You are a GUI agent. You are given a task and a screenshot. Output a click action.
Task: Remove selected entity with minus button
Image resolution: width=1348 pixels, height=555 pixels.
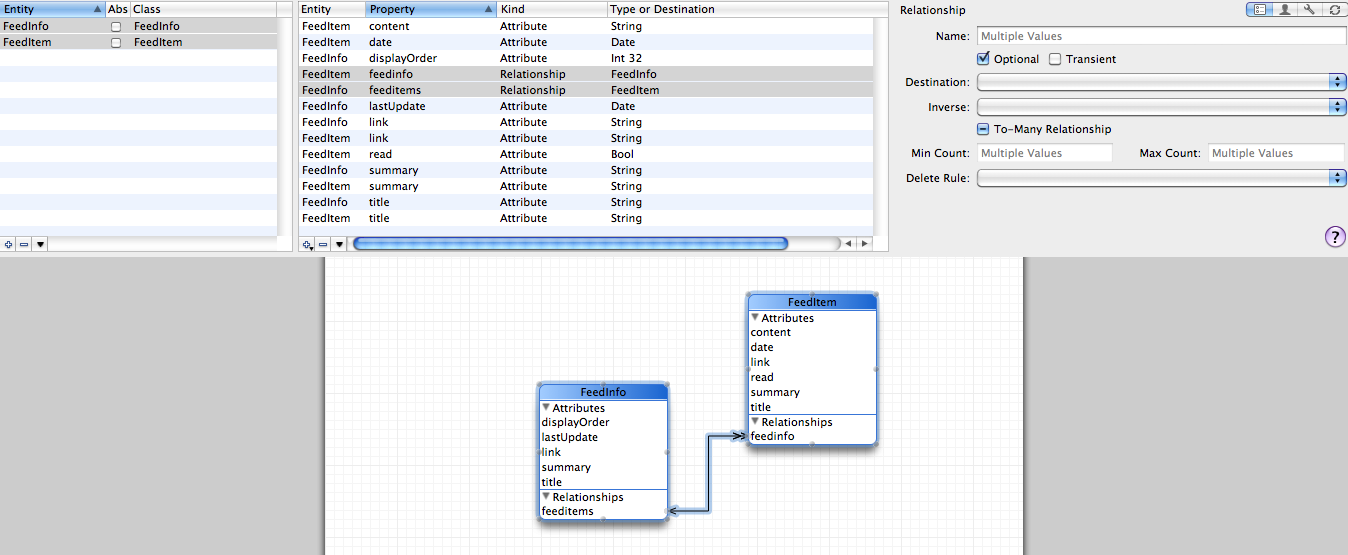(23, 244)
